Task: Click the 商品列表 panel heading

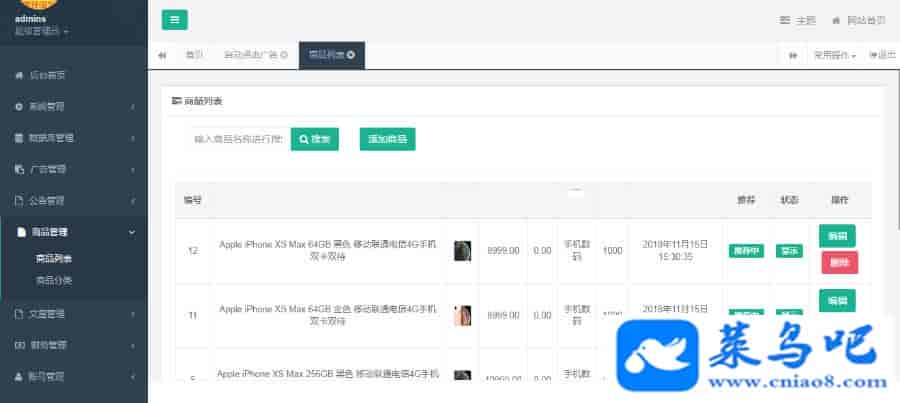Action: coord(197,101)
